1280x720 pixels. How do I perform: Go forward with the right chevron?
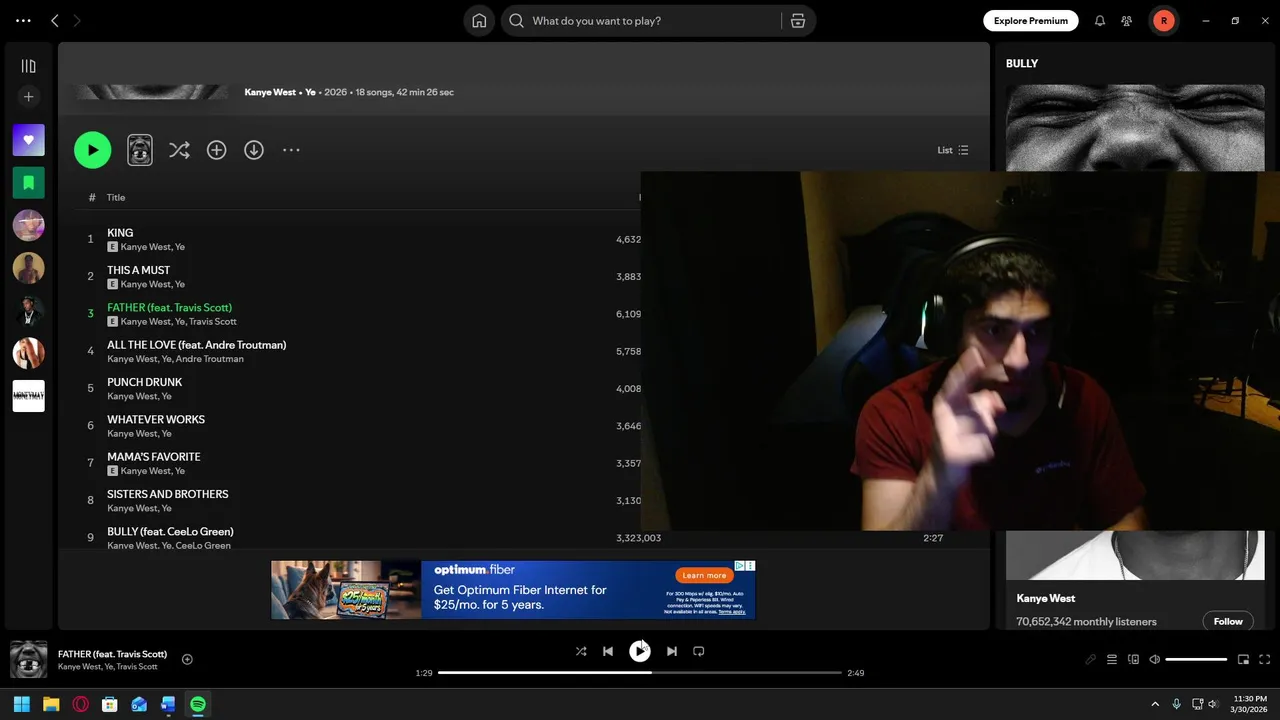[x=78, y=21]
